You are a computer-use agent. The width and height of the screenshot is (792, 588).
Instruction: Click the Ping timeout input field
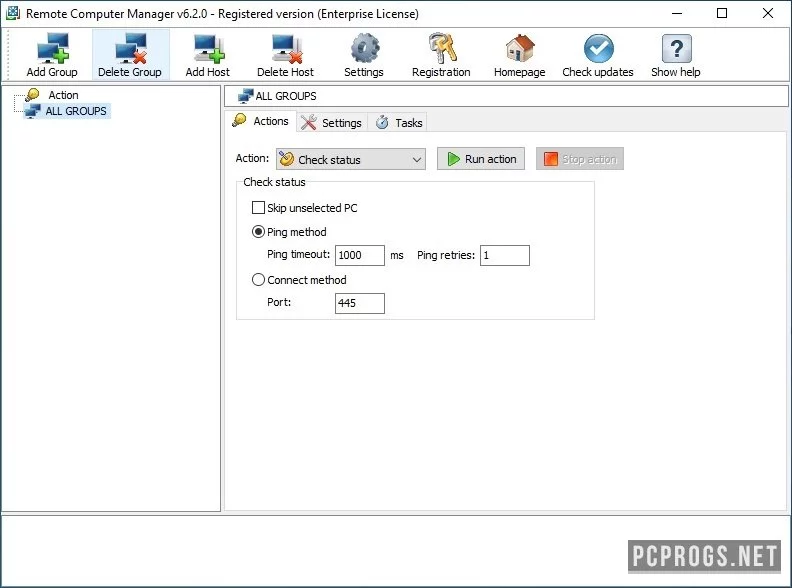(x=360, y=255)
